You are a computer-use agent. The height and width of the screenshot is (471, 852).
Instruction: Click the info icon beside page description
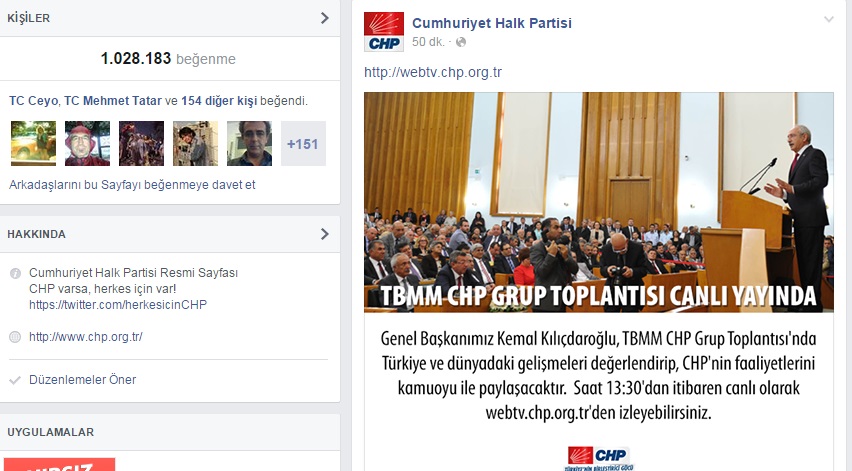pos(15,273)
